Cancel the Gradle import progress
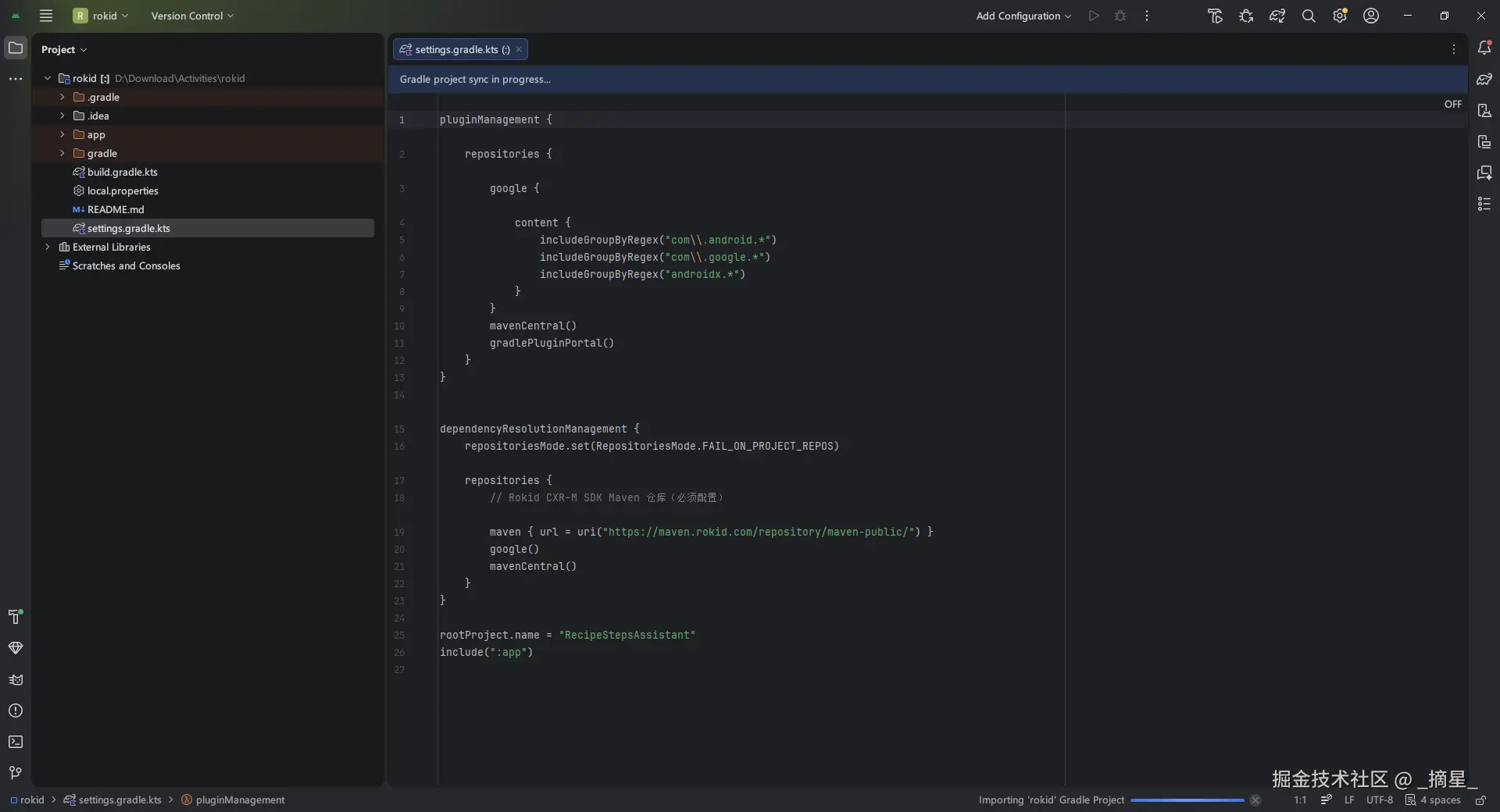The image size is (1500, 812). point(1255,800)
